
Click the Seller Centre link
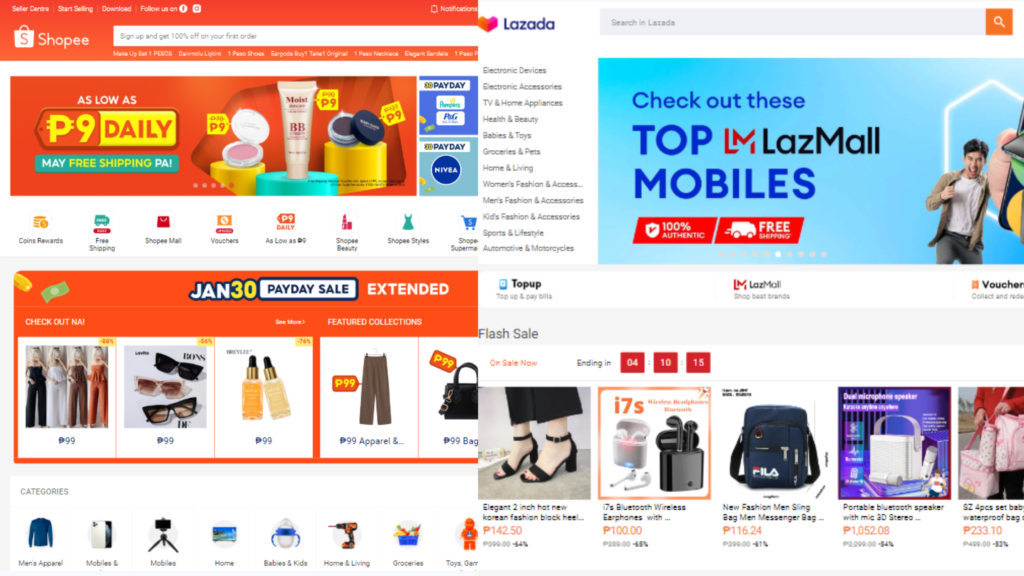point(30,8)
